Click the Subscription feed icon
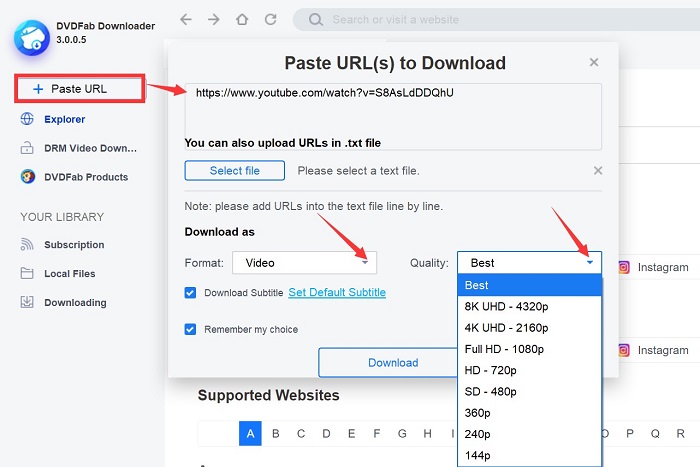The width and height of the screenshot is (700, 467). point(27,244)
